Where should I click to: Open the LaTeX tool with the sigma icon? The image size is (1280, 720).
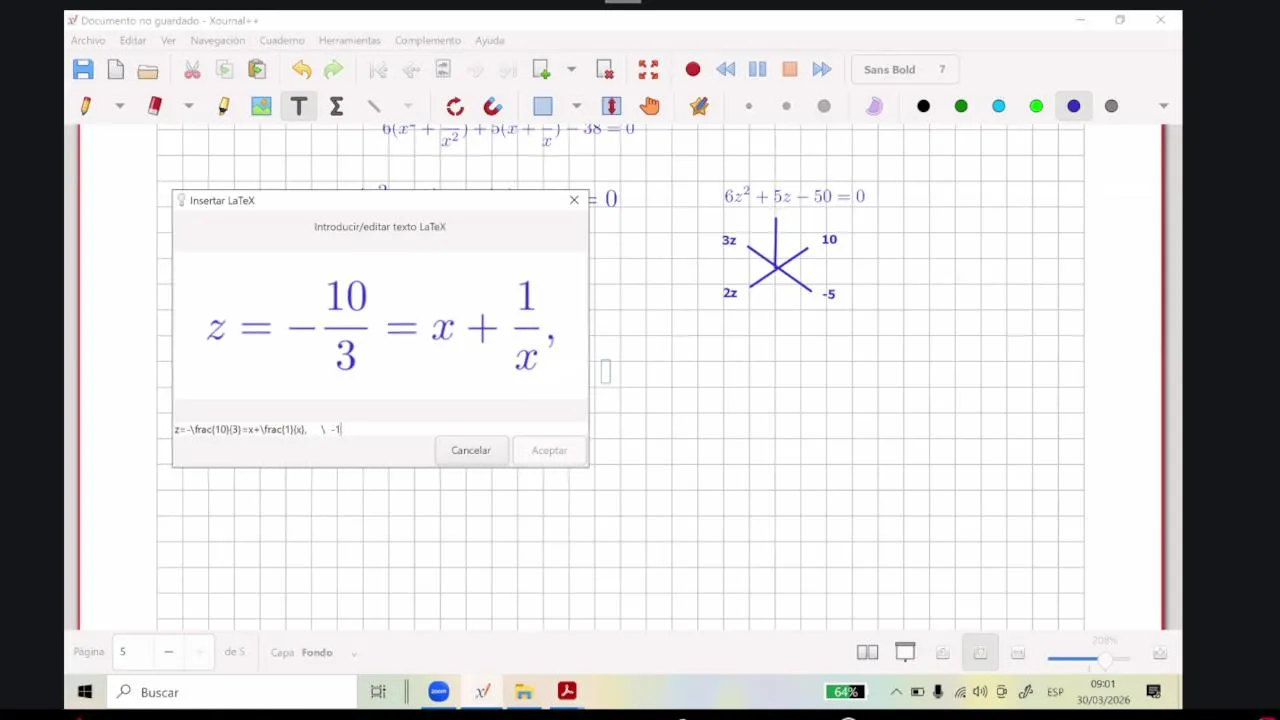pos(336,106)
